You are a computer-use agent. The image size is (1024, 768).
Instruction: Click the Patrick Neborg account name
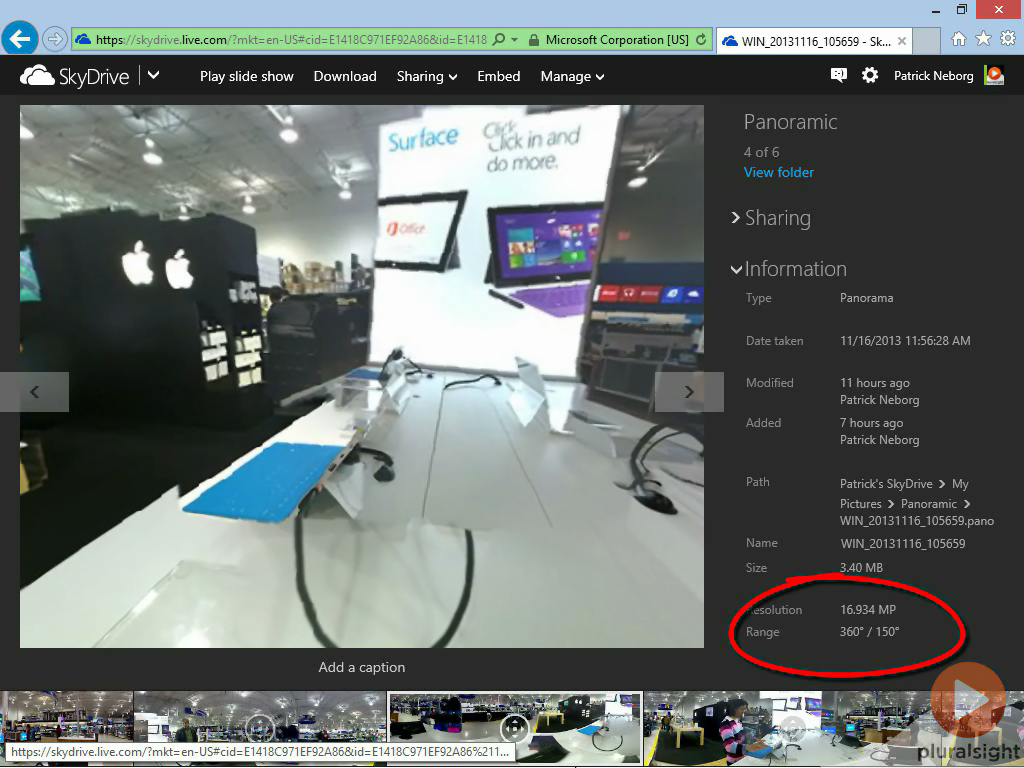pyautogui.click(x=933, y=76)
